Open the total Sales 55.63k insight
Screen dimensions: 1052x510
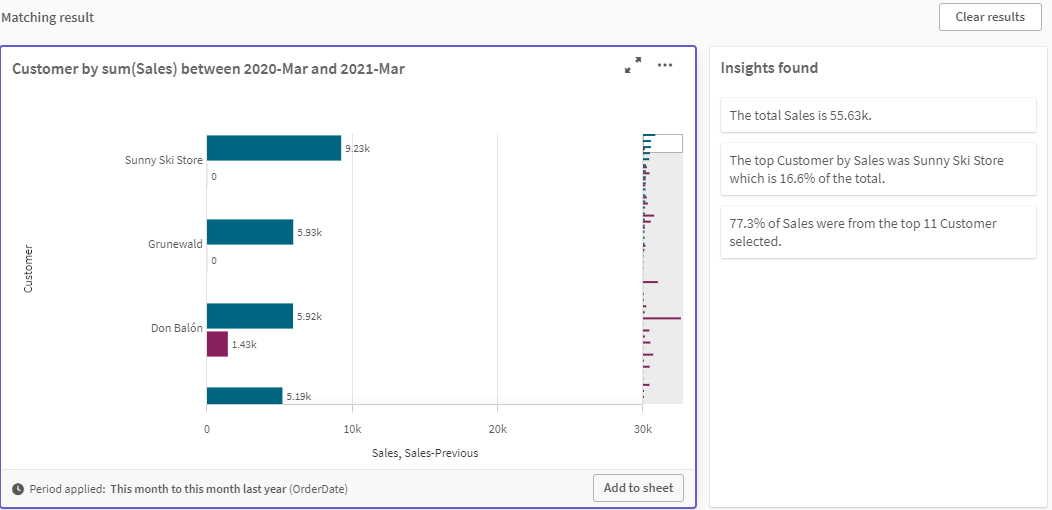tap(877, 115)
